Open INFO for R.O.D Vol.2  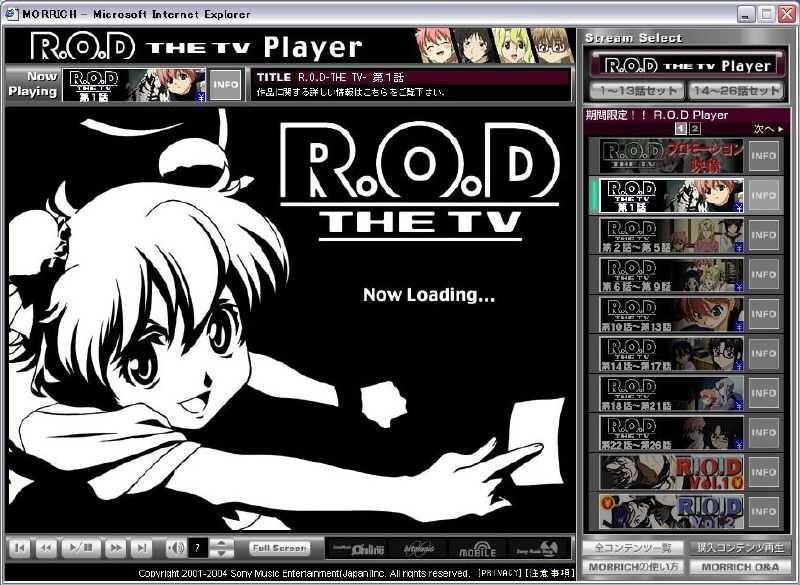[x=764, y=512]
